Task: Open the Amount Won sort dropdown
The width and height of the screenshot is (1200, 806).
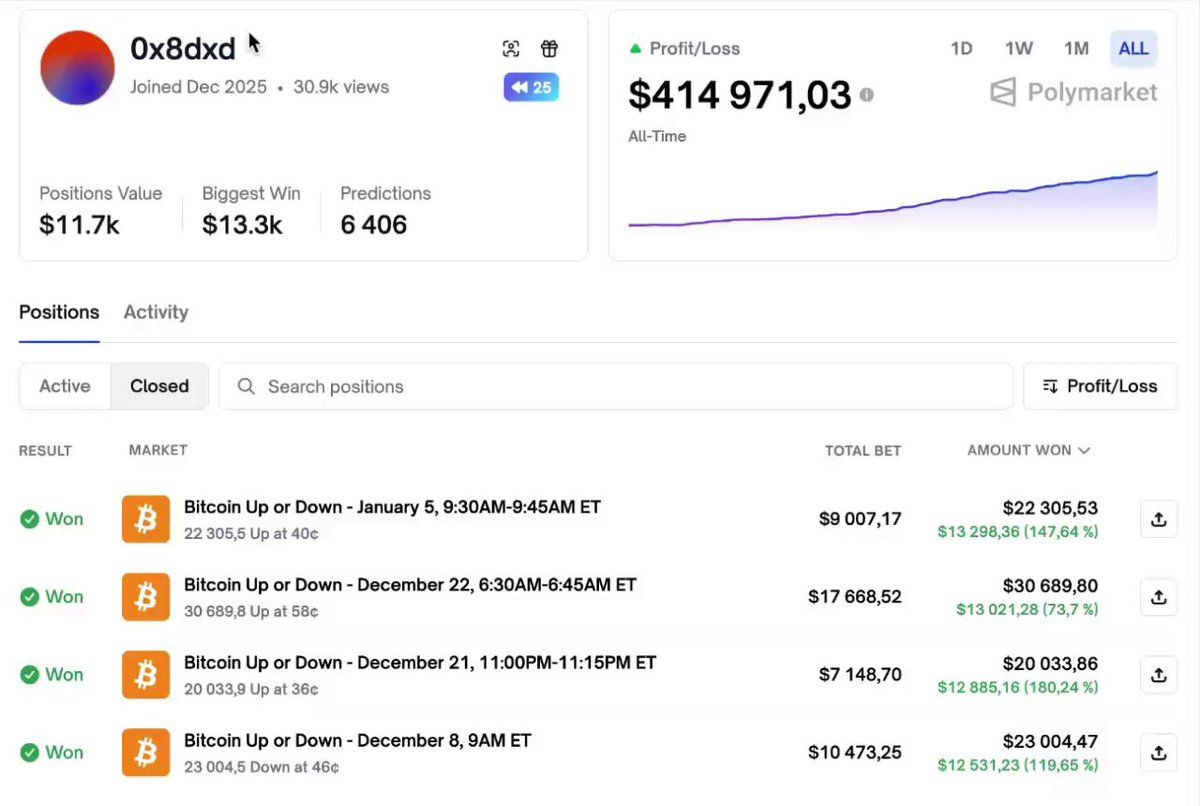Action: pyautogui.click(x=1028, y=450)
